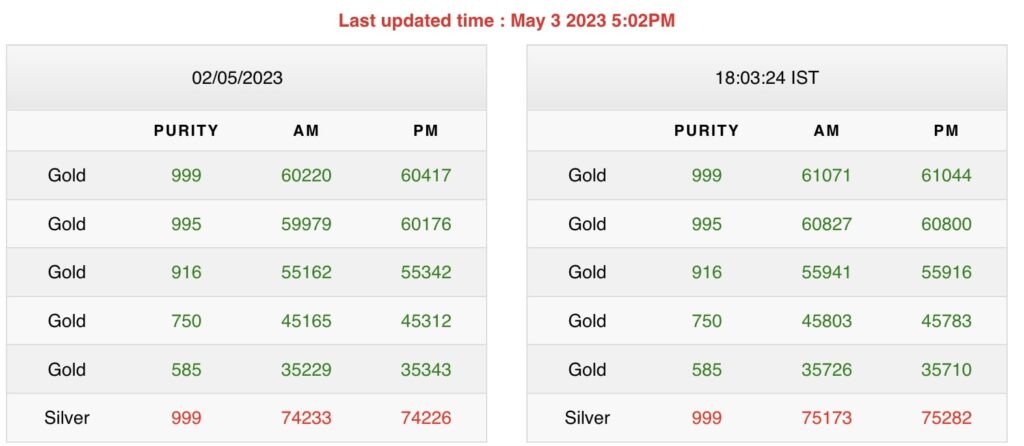
Task: Select the 60220 gold AM rate
Action: coord(306,175)
